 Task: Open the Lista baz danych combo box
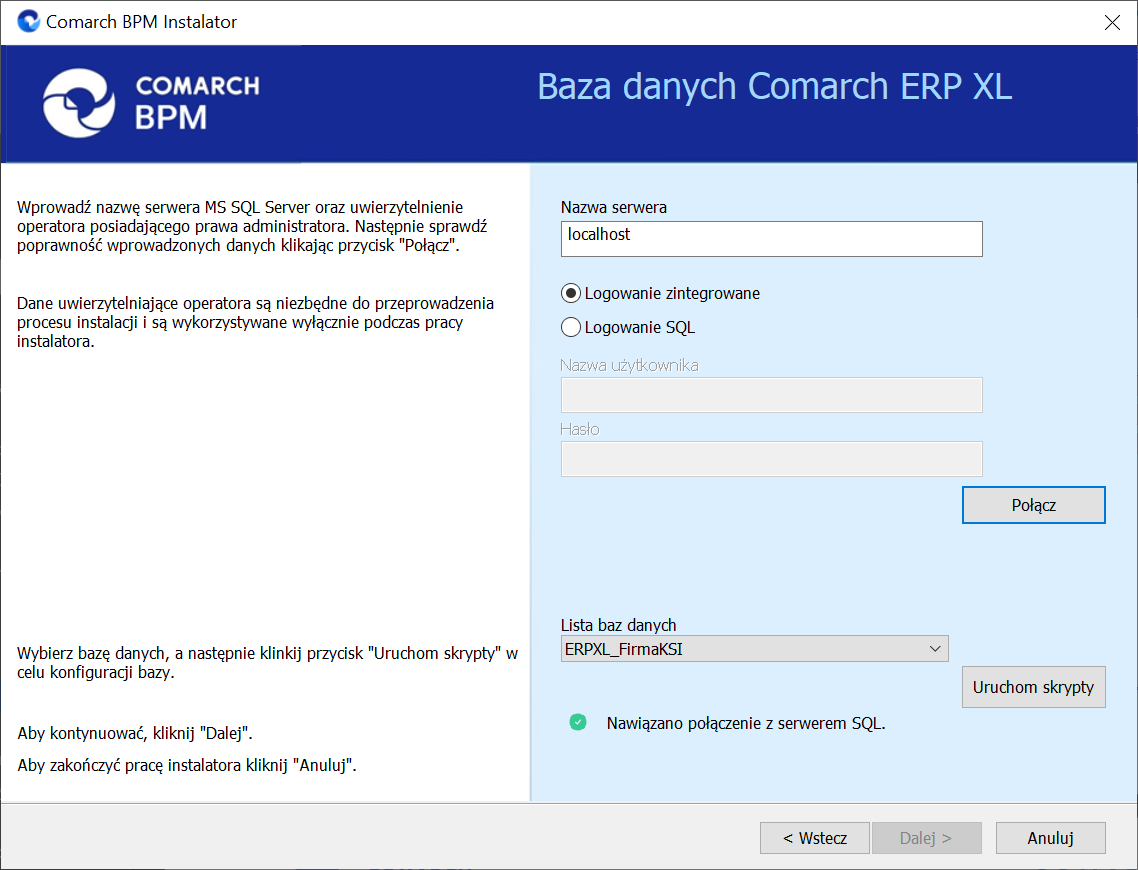[740, 649]
